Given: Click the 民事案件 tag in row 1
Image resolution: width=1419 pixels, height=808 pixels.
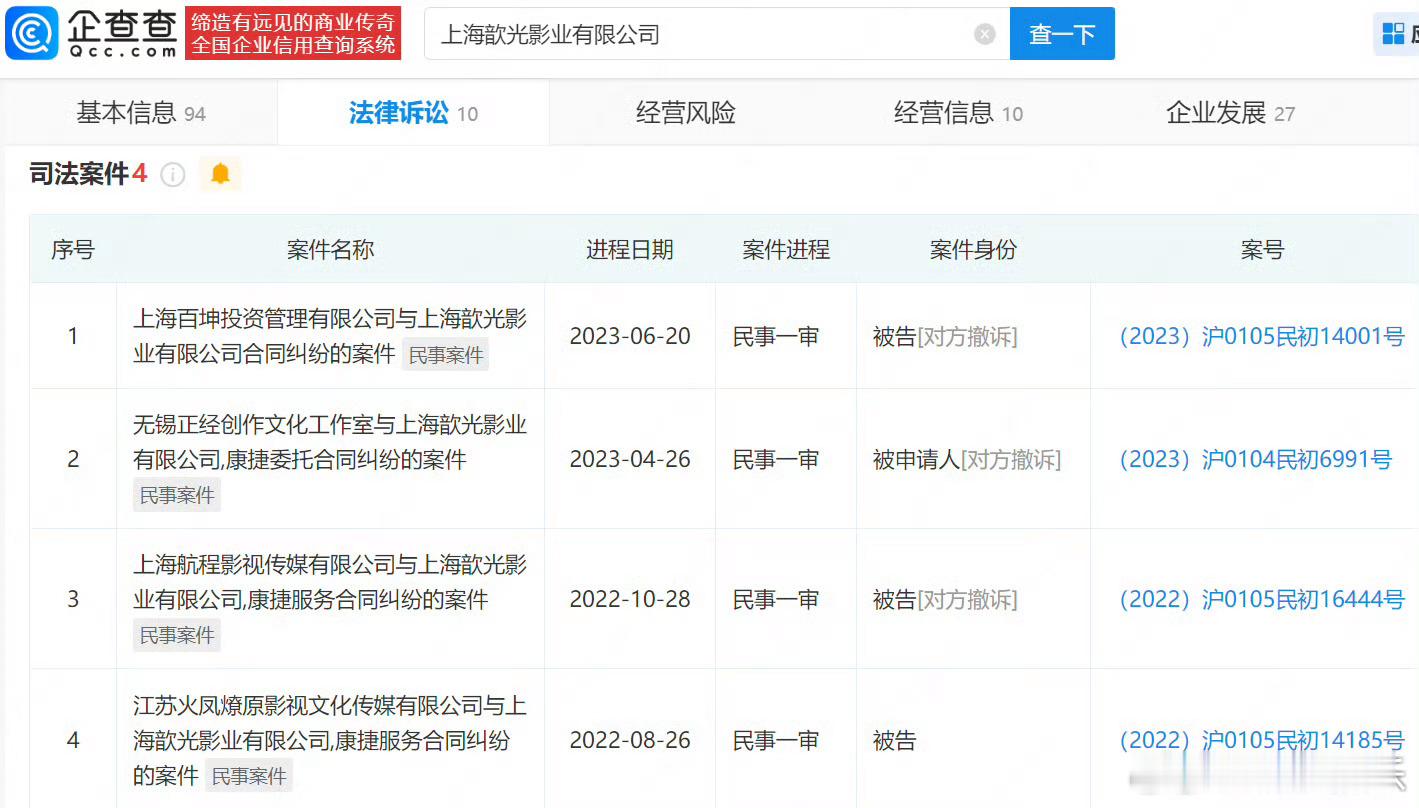Looking at the screenshot, I should [446, 355].
